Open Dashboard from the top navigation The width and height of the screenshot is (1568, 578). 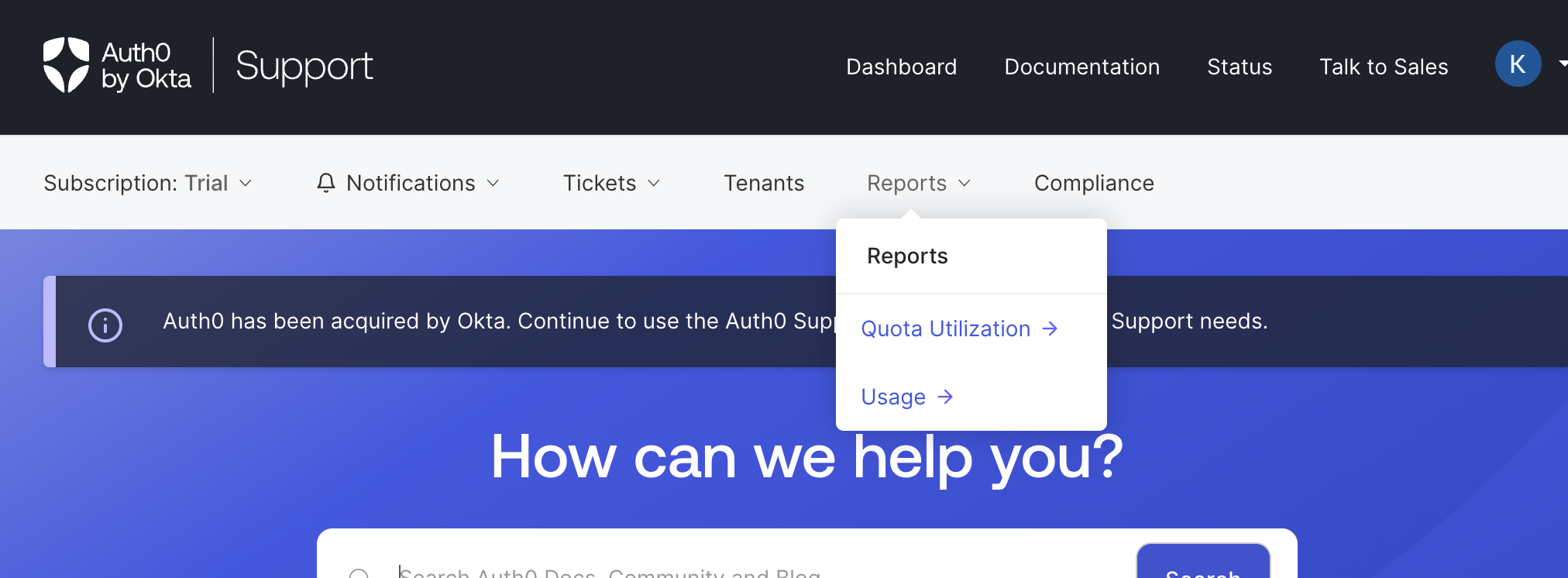coord(901,67)
